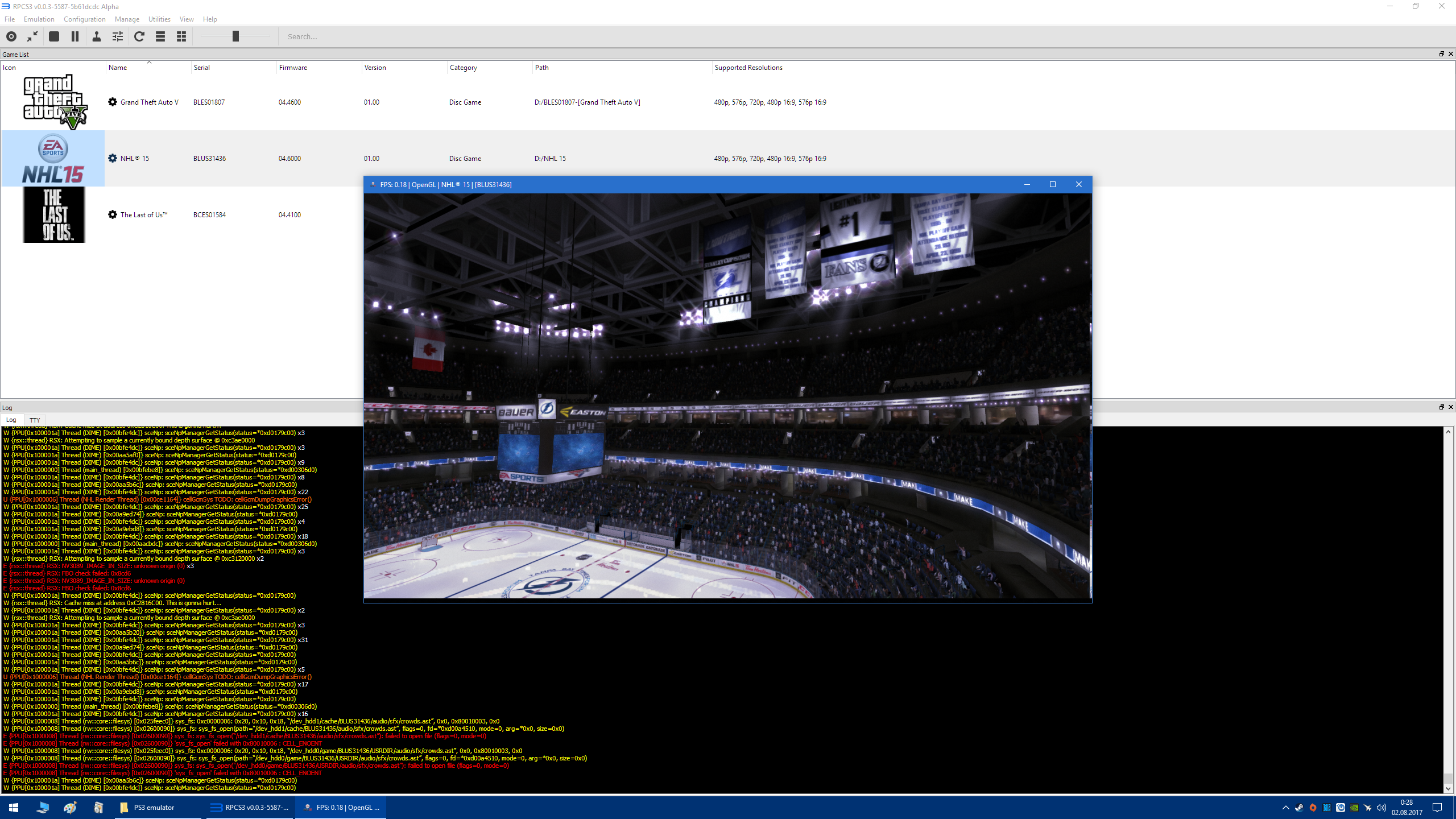Sort game list by Name column
1456x819 pixels.
tap(118, 67)
